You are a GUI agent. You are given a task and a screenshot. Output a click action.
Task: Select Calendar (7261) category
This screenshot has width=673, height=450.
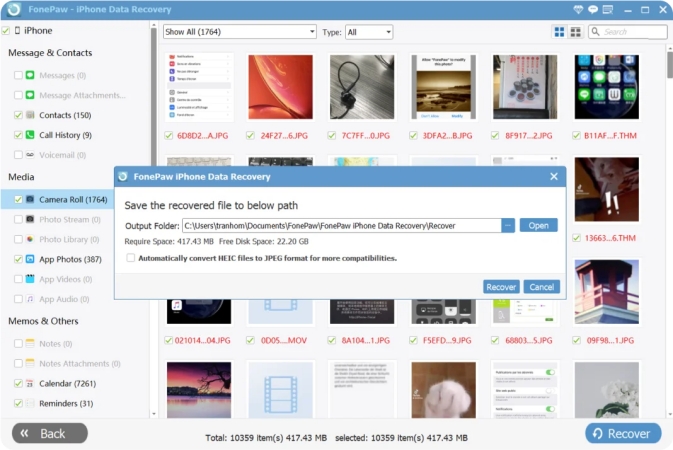[67, 383]
